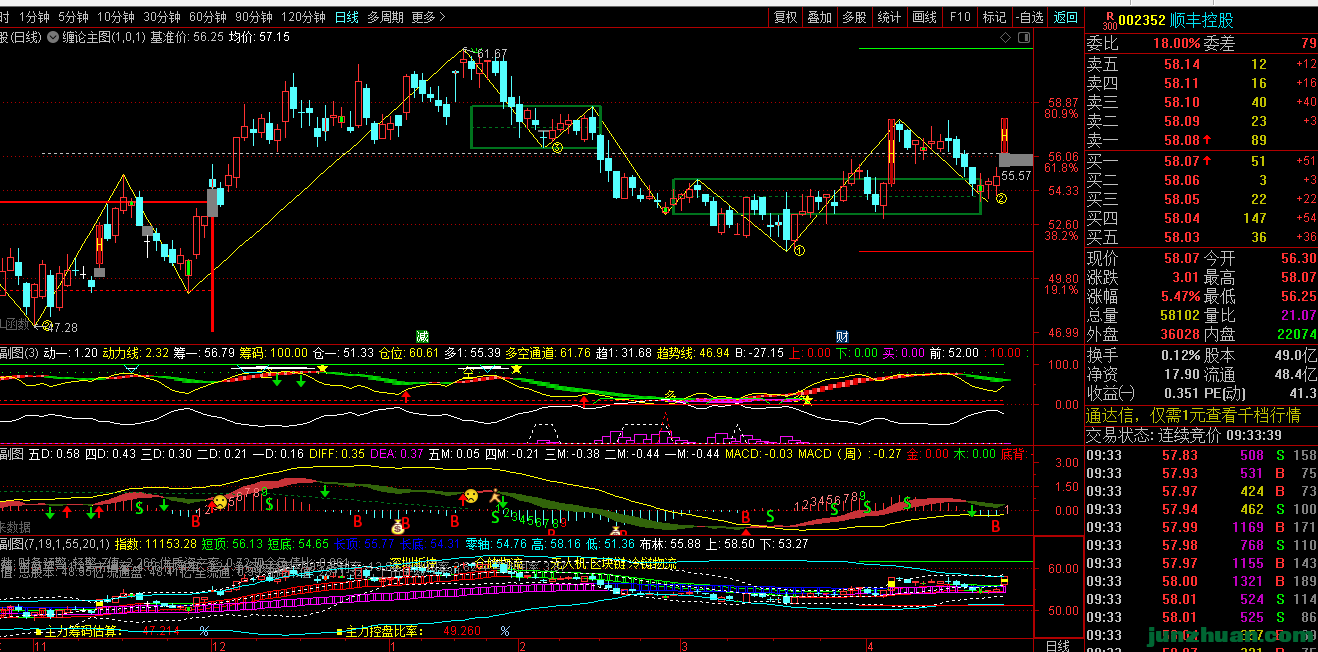This screenshot has width=1318, height=652.
Task: Click the 61.8% retracement label on the axis
Action: tap(1063, 169)
